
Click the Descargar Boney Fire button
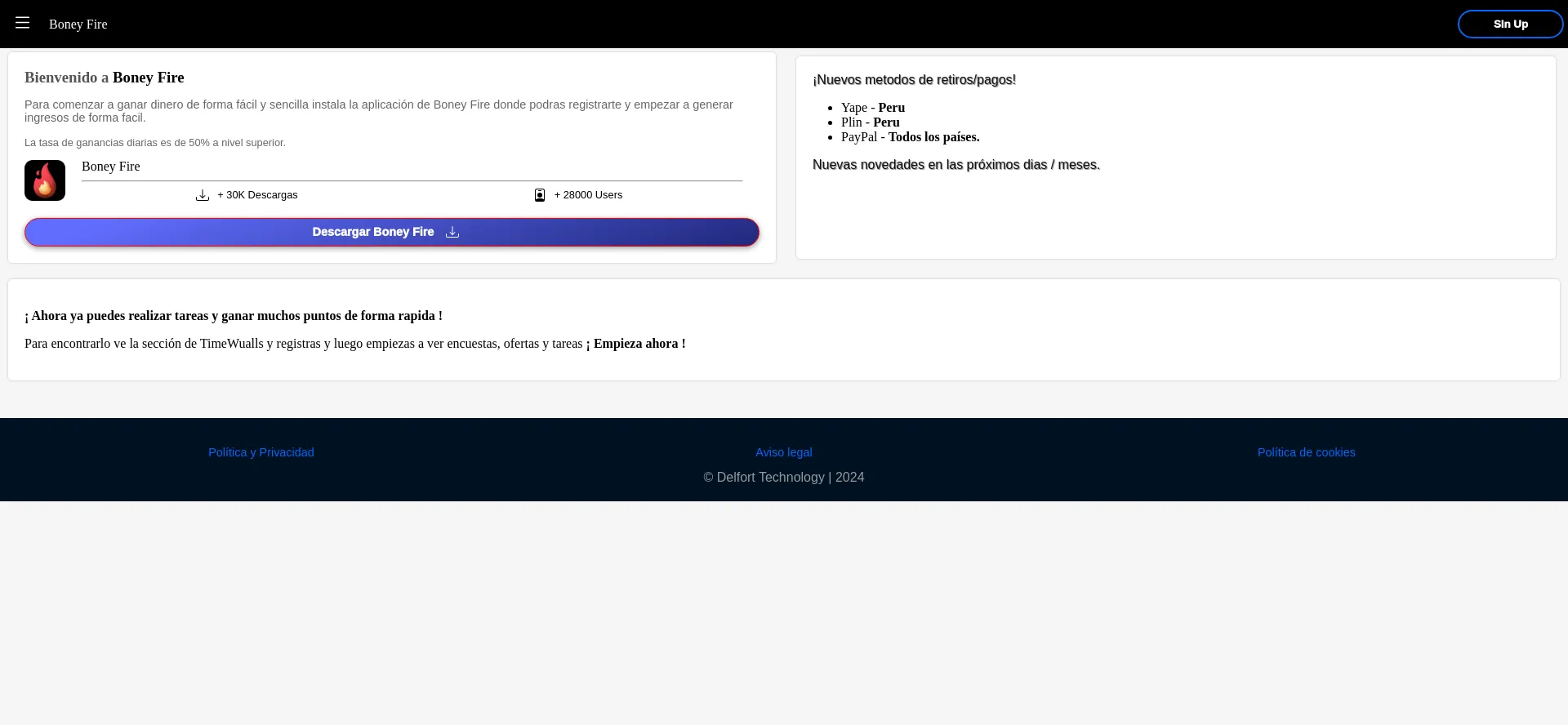tap(392, 232)
